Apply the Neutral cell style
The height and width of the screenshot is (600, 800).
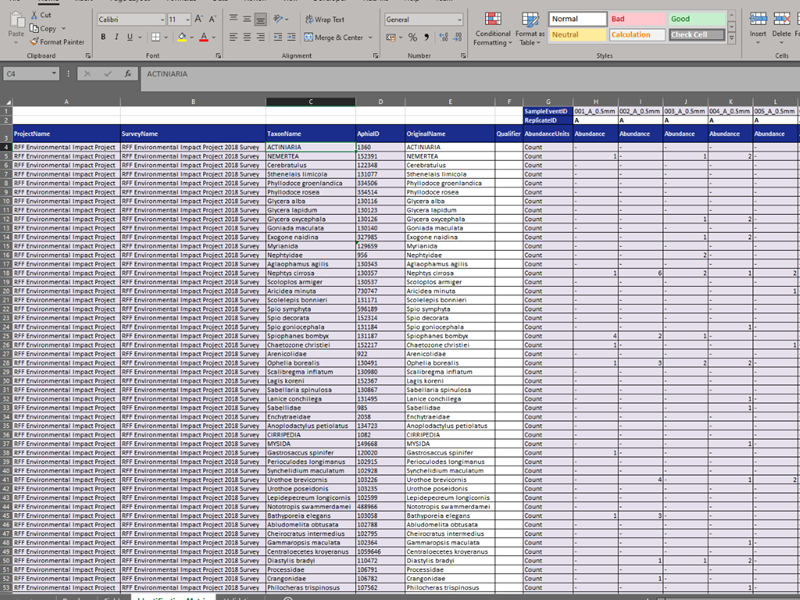click(576, 35)
